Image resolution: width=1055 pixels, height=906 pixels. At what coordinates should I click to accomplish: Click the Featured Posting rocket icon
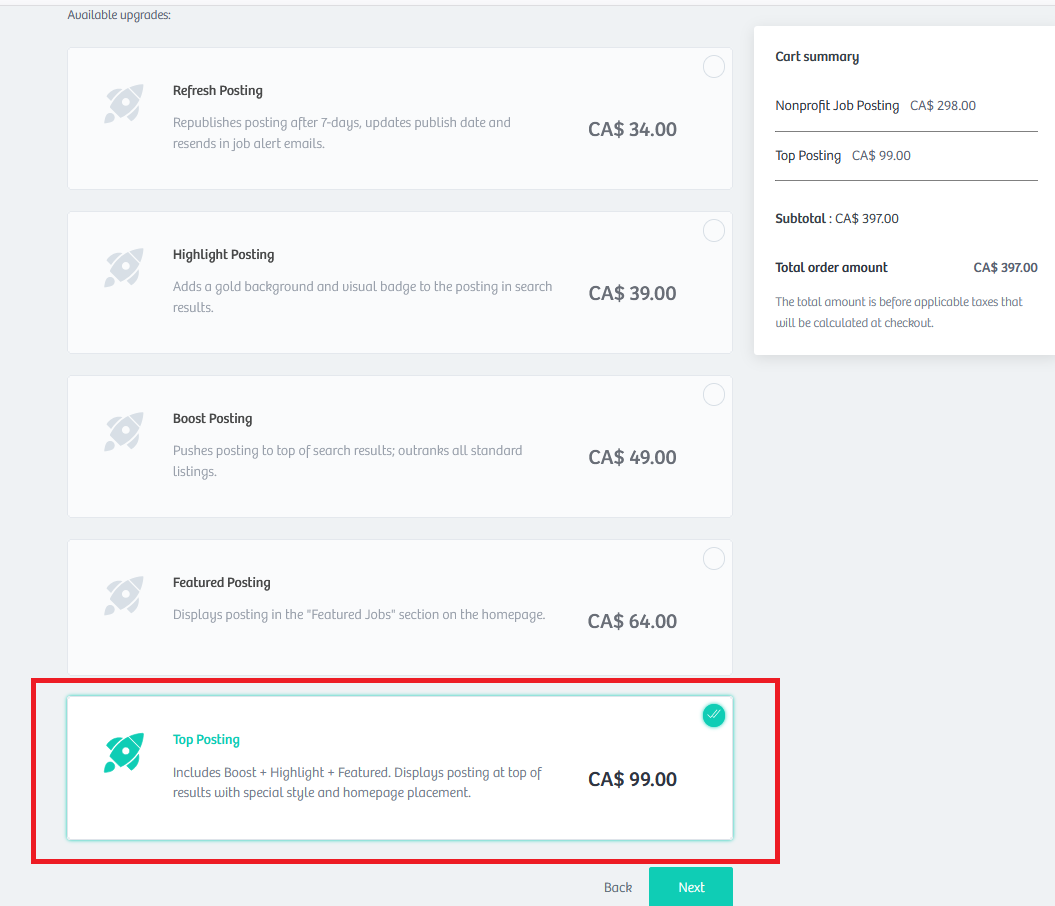[x=124, y=596]
